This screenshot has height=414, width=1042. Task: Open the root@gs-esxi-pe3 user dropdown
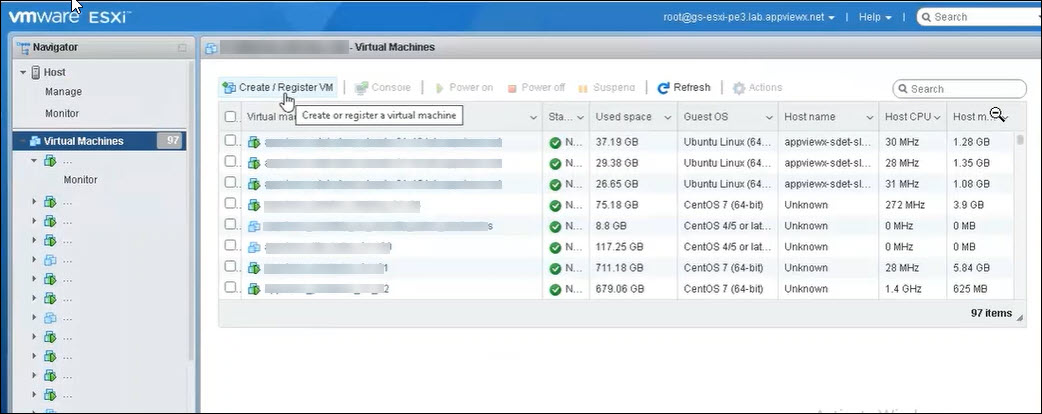[x=749, y=17]
